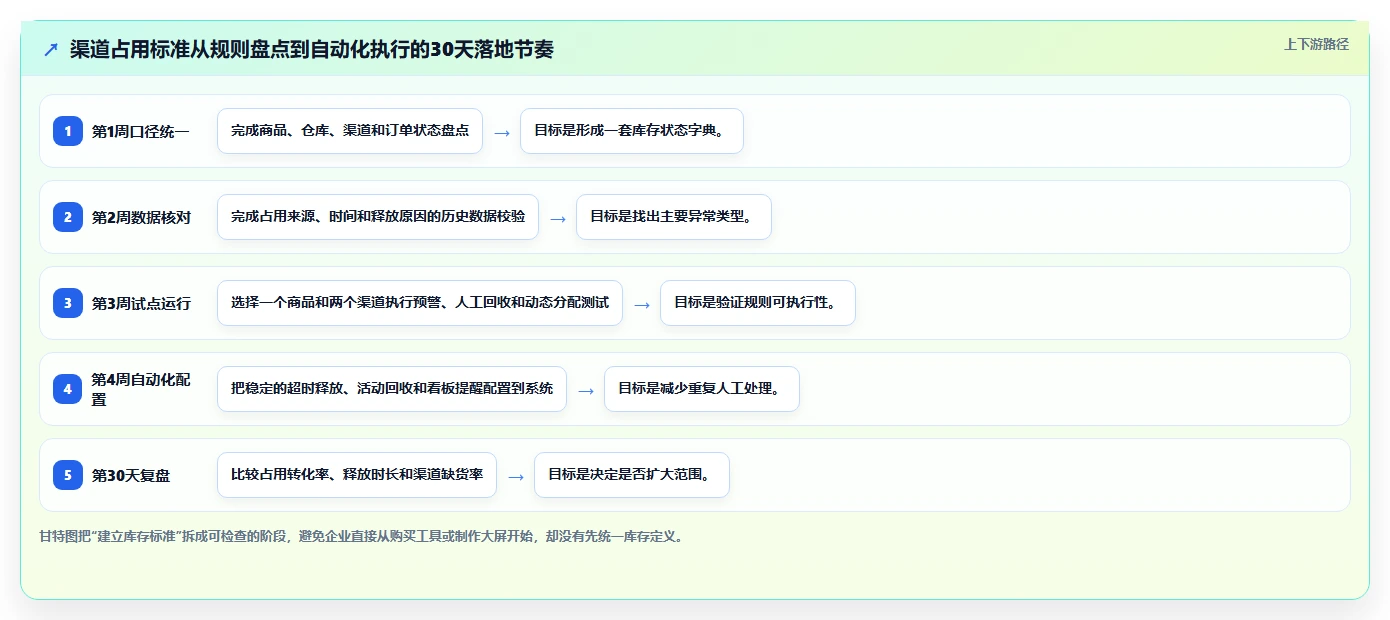Select the step 4 number badge
The width and height of the screenshot is (1390, 620).
pos(68,389)
